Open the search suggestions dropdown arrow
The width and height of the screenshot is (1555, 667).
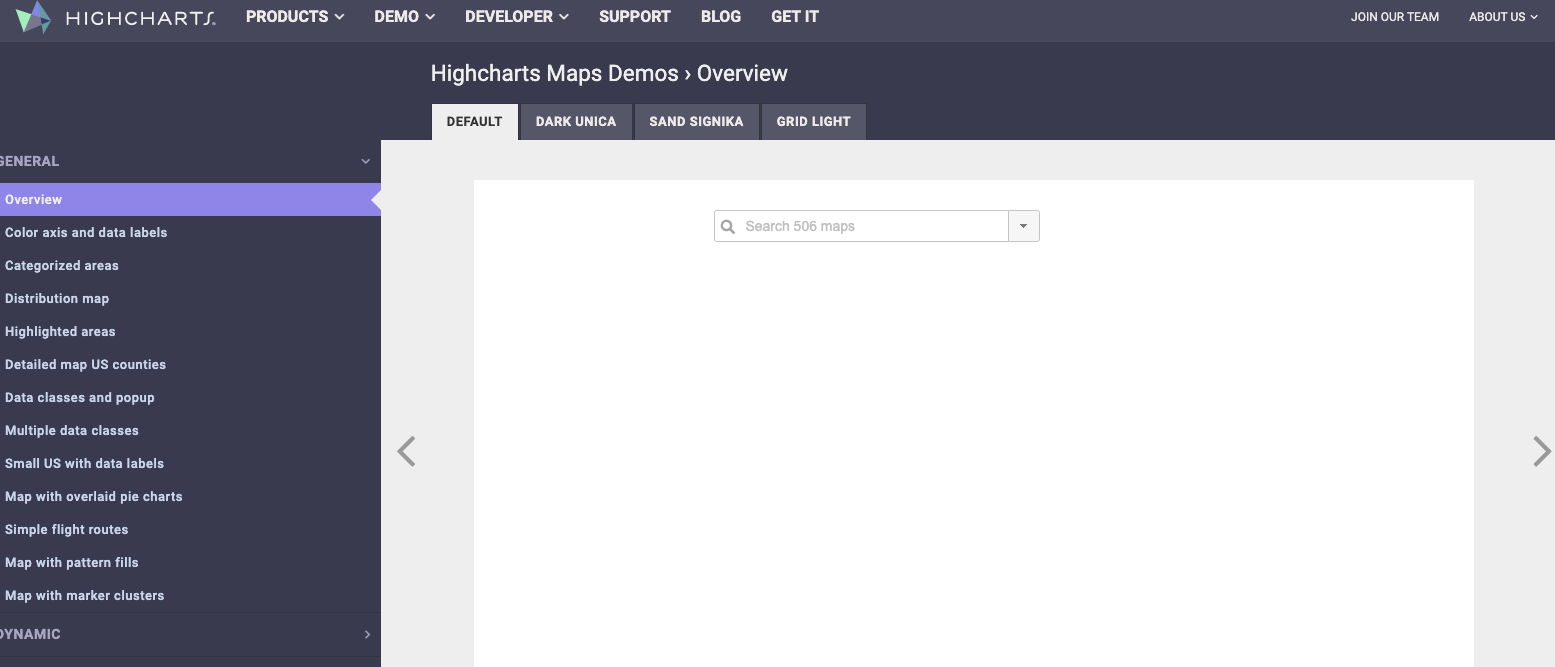(1023, 226)
